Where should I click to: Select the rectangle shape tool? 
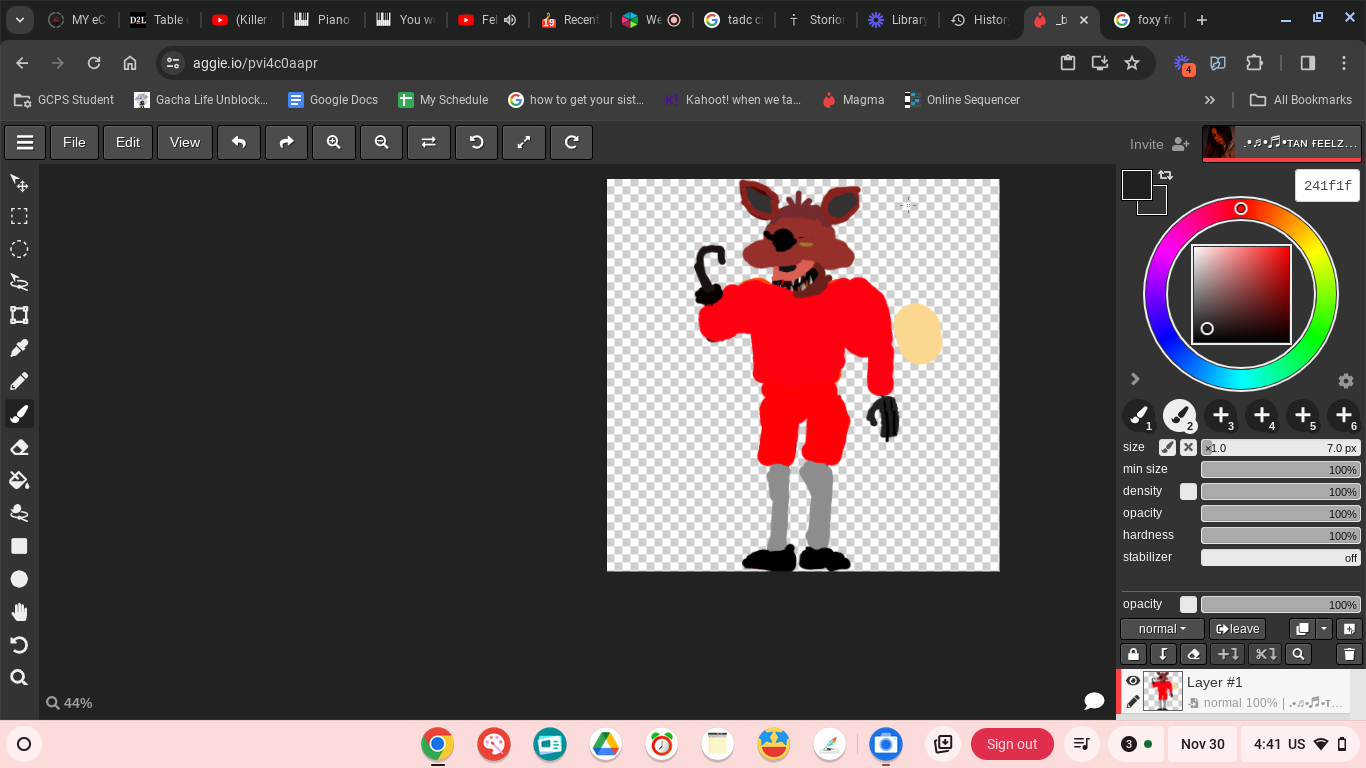pos(19,546)
